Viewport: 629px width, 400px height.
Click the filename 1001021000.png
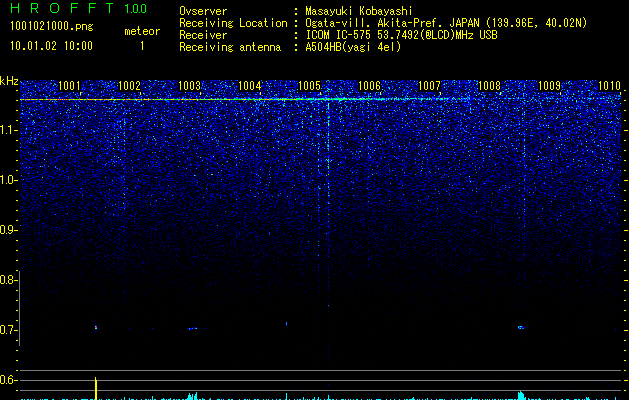52,26
